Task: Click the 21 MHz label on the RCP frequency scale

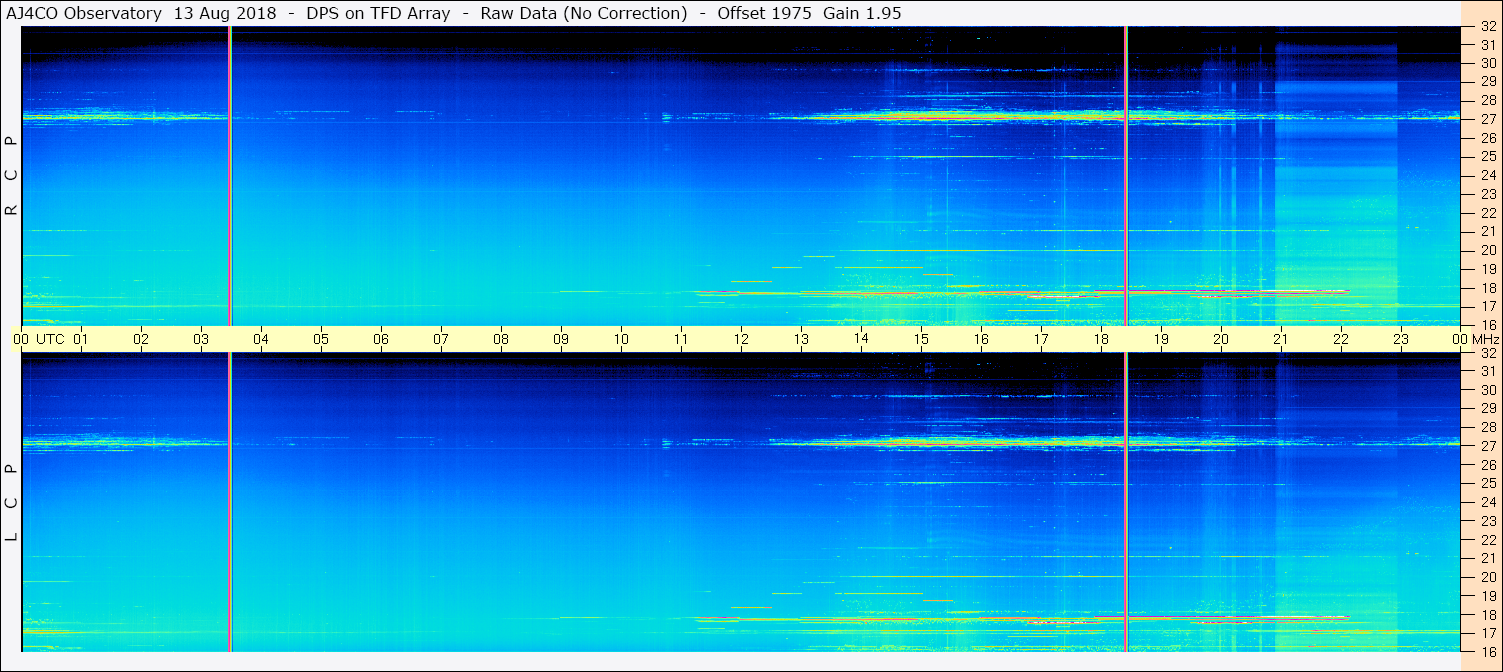Action: [x=1488, y=231]
